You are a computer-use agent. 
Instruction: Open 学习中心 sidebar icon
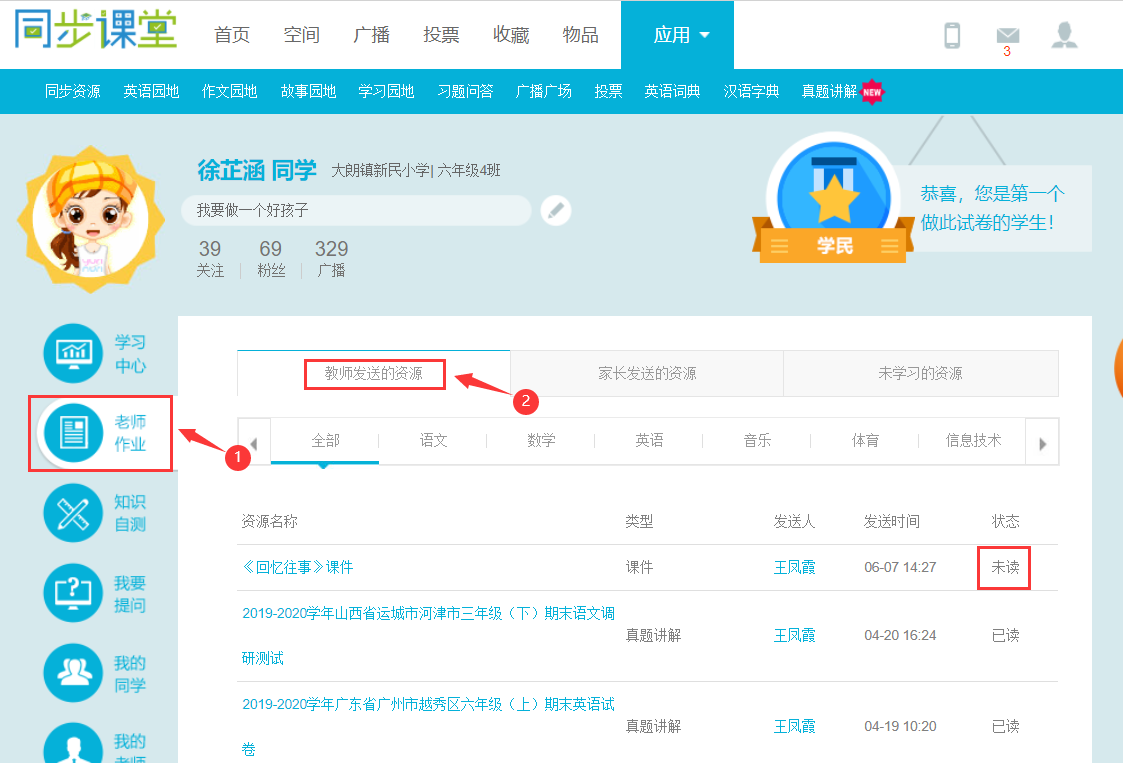[x=73, y=353]
